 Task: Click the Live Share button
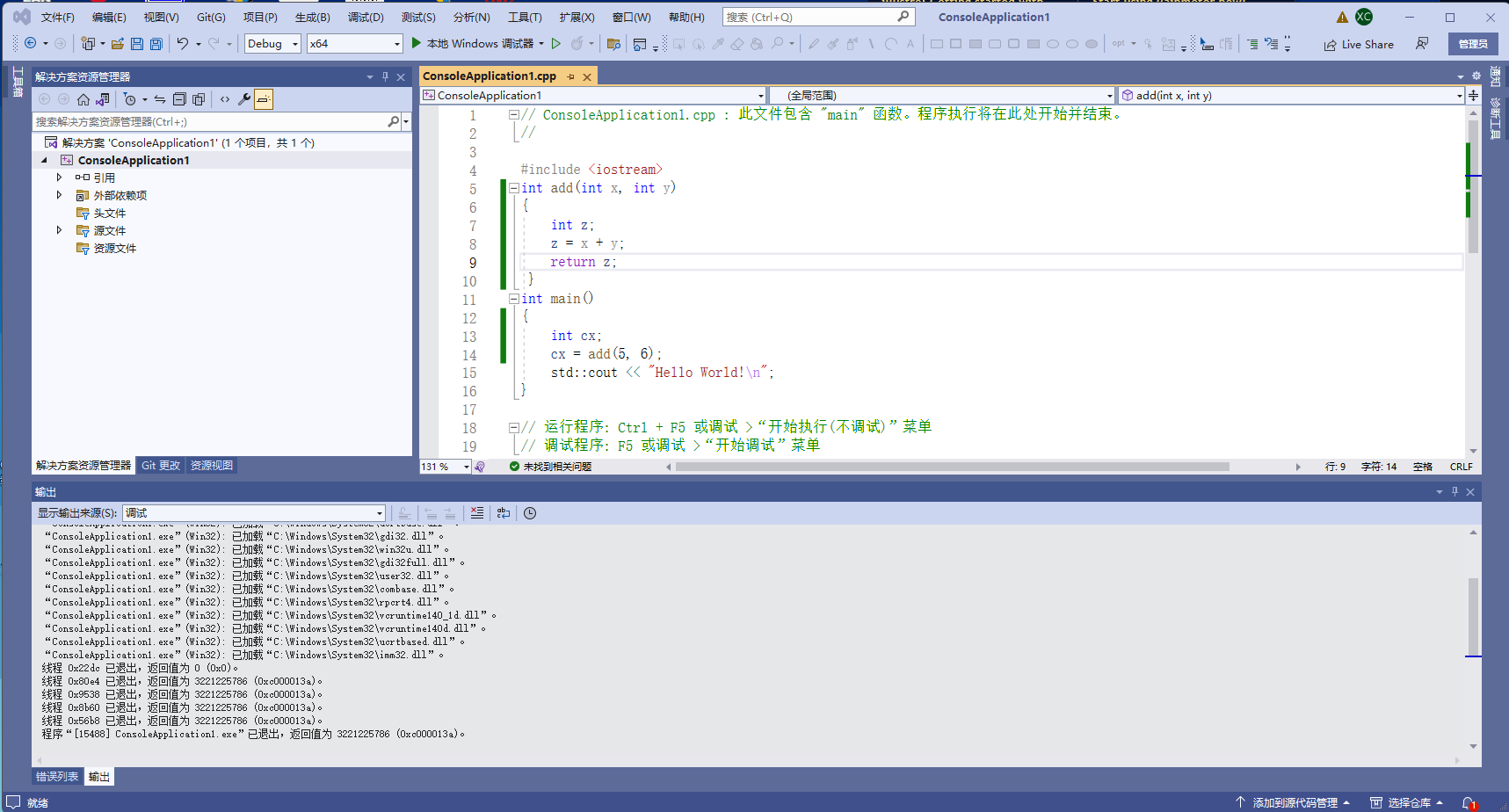(1359, 44)
